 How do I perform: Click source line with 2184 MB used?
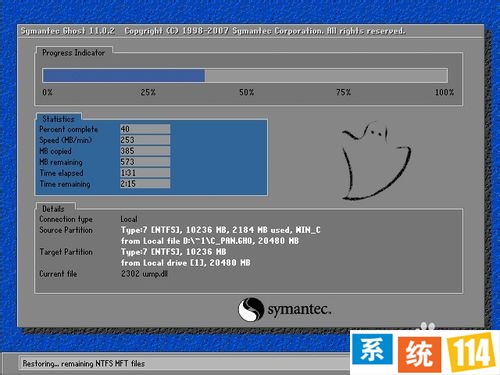(220, 230)
